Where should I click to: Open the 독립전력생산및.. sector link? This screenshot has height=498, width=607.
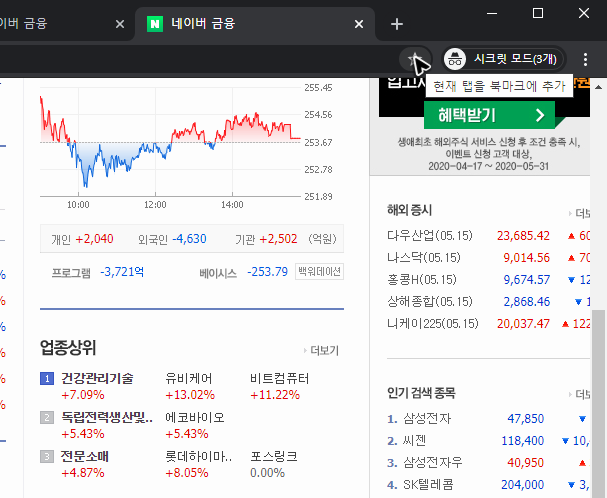(107, 417)
